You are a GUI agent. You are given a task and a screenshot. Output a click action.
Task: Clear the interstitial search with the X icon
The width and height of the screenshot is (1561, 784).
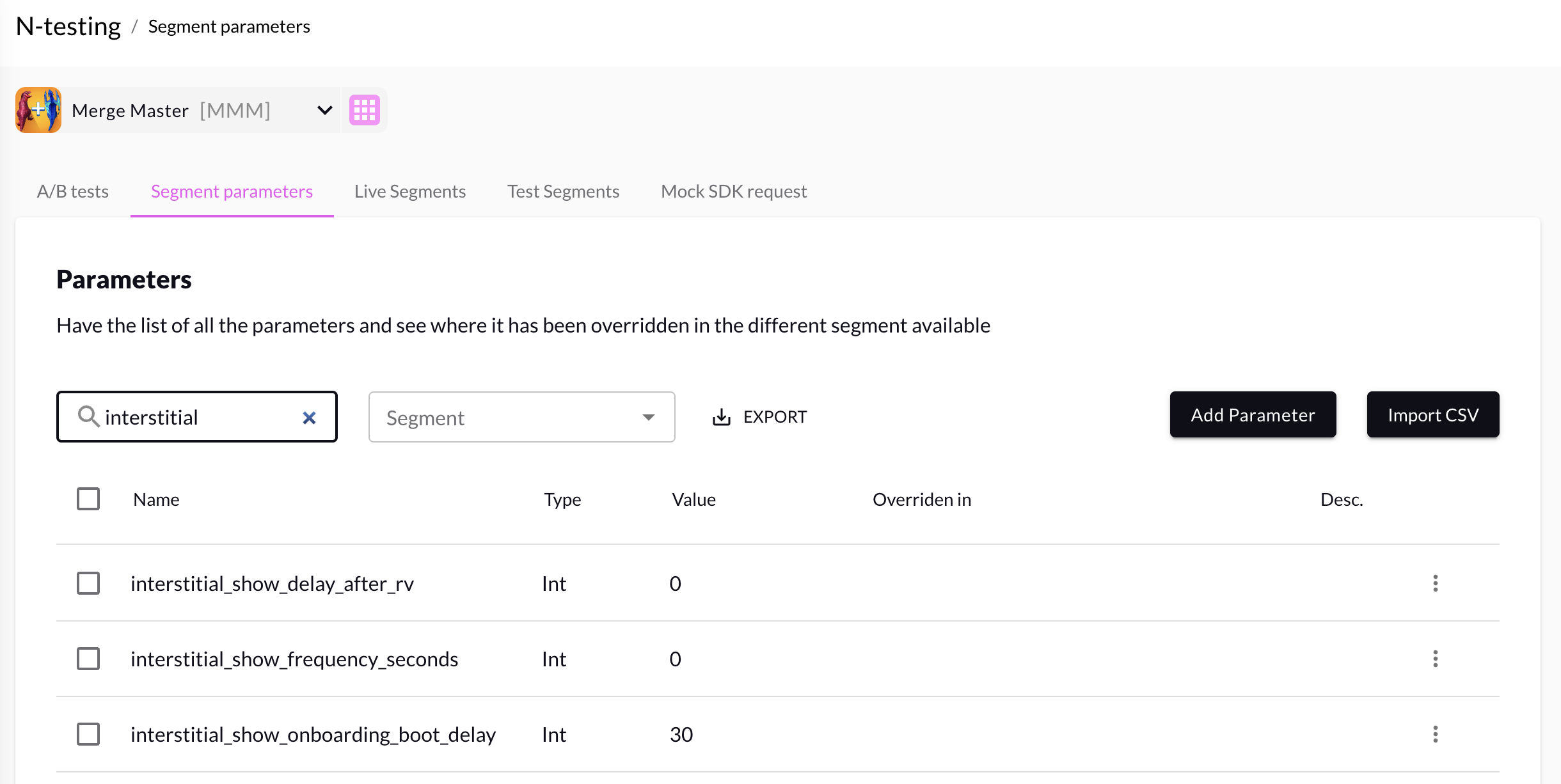pos(310,417)
